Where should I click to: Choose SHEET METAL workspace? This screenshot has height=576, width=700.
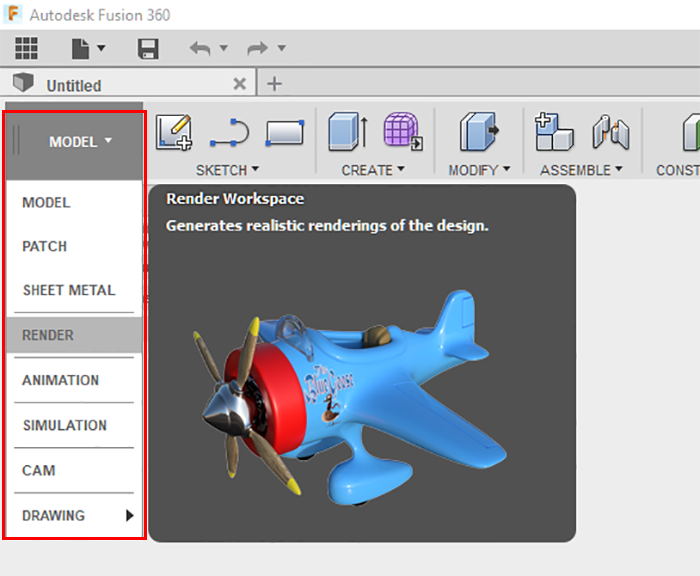click(x=75, y=290)
